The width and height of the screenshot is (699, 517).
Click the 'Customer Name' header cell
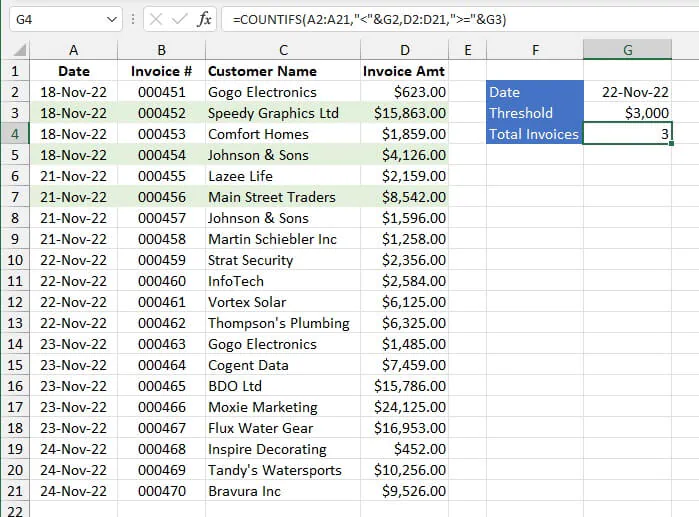click(283, 71)
